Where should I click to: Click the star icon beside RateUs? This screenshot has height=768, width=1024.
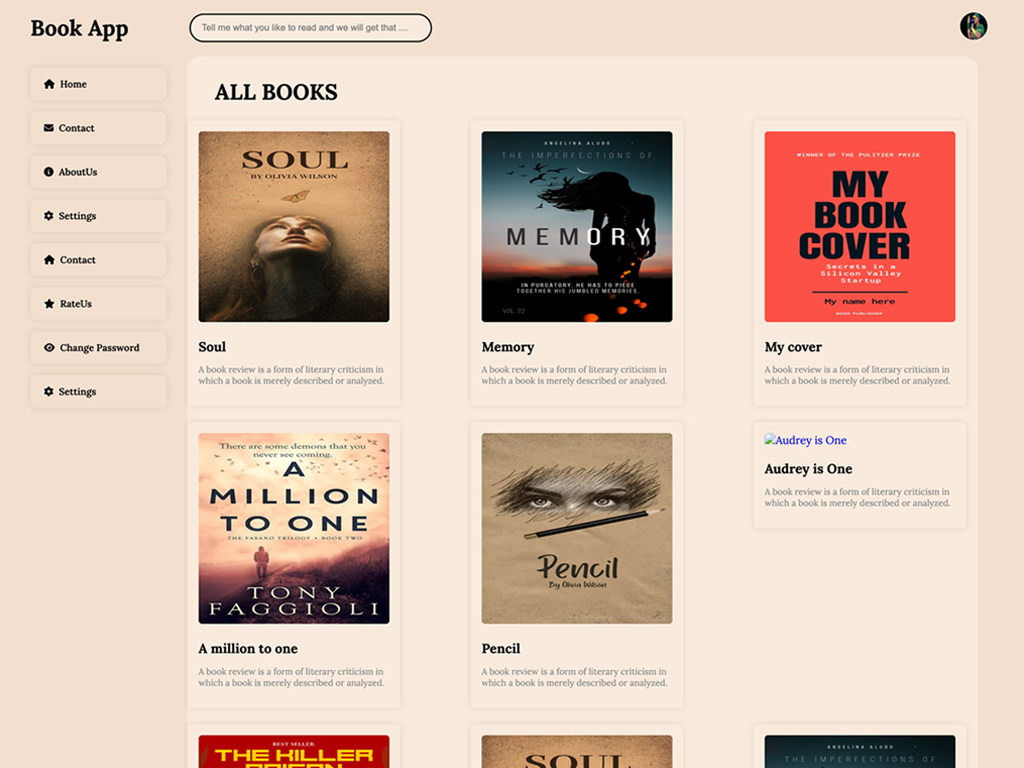[49, 304]
